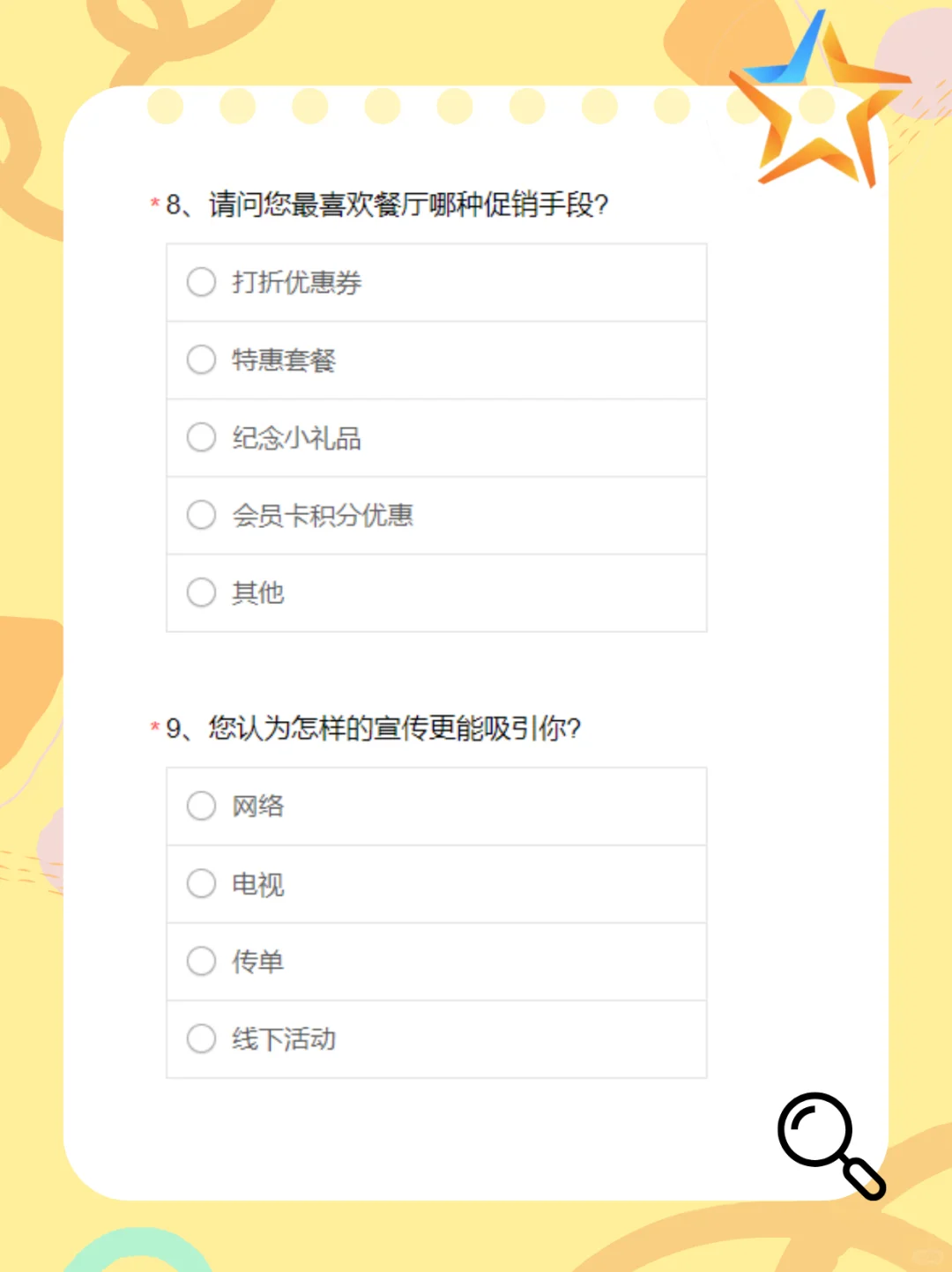The height and width of the screenshot is (1272, 952).
Task: Click the red asterisk beside question 8
Action: tap(155, 204)
